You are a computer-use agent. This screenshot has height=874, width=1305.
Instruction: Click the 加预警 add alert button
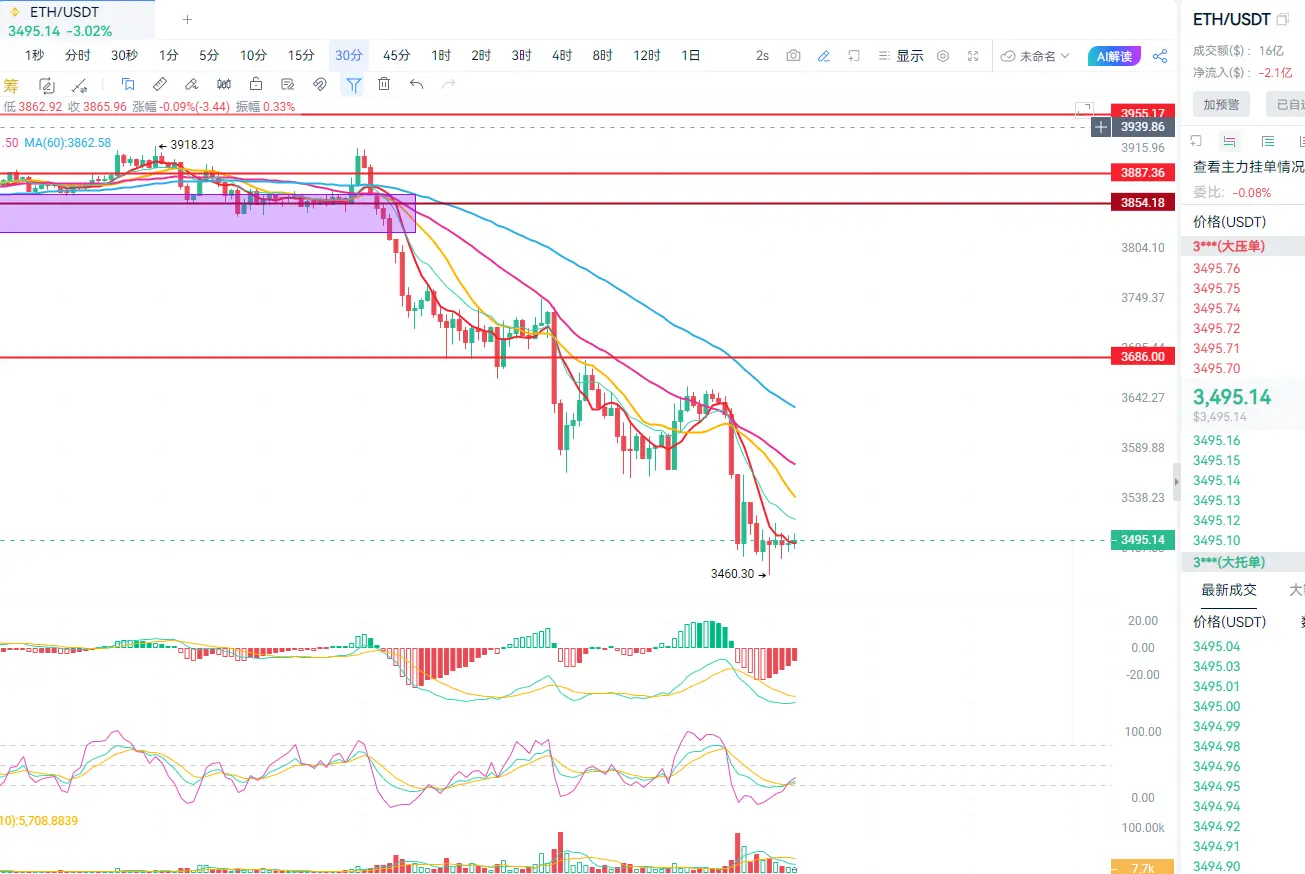click(x=1221, y=104)
